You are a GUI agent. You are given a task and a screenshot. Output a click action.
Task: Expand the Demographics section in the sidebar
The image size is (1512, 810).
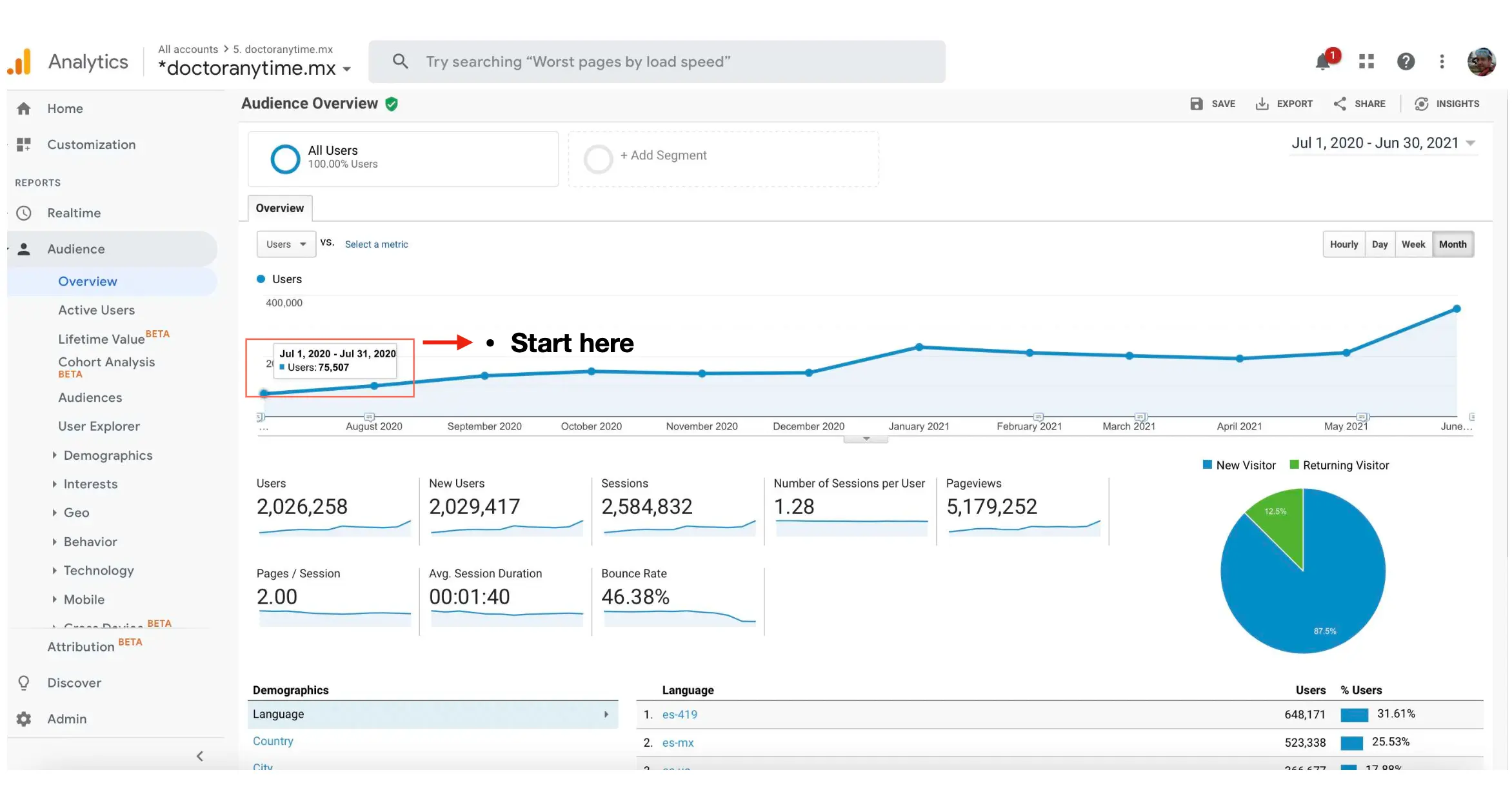[108, 455]
